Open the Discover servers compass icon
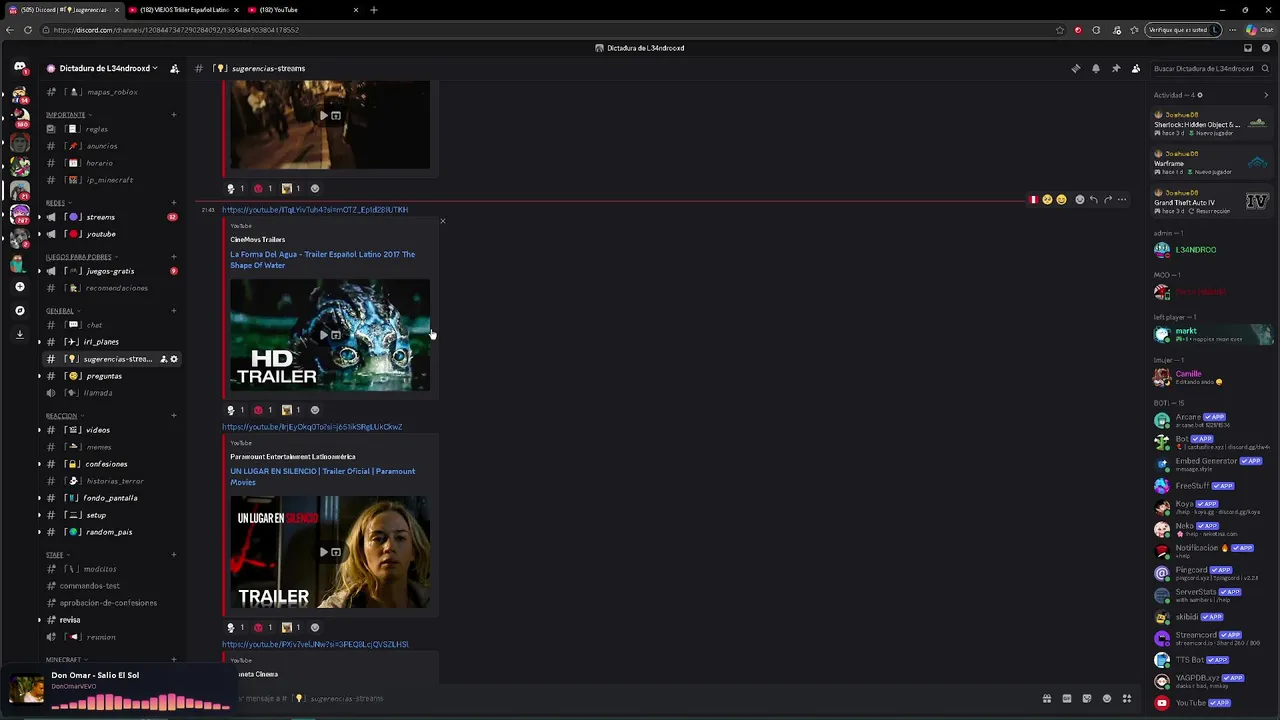This screenshot has width=1280, height=720. (x=20, y=311)
